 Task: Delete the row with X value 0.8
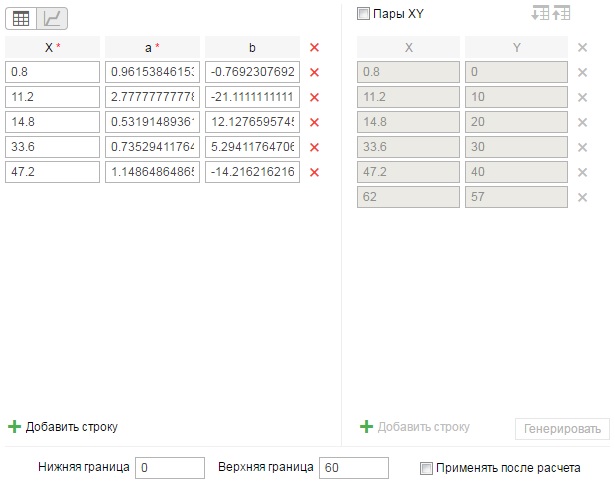[x=314, y=72]
